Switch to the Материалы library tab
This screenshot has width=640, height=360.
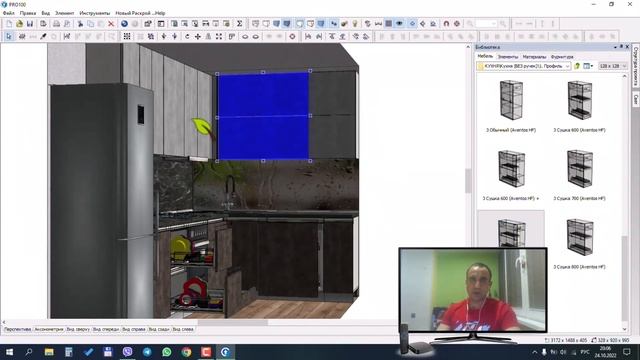point(534,57)
